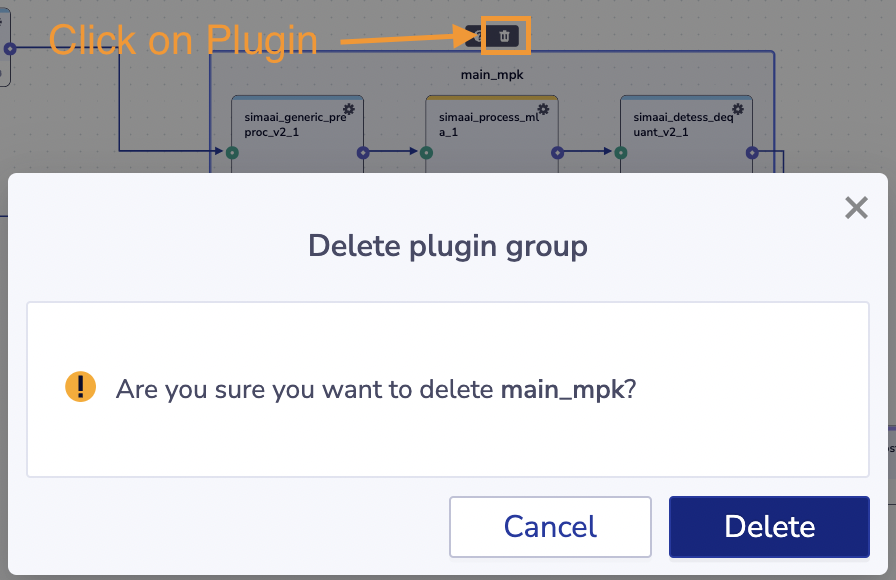The height and width of the screenshot is (580, 896).
Task: Select the purple output port on simaai_detess_dequant_v2_1
Action: coord(750,153)
